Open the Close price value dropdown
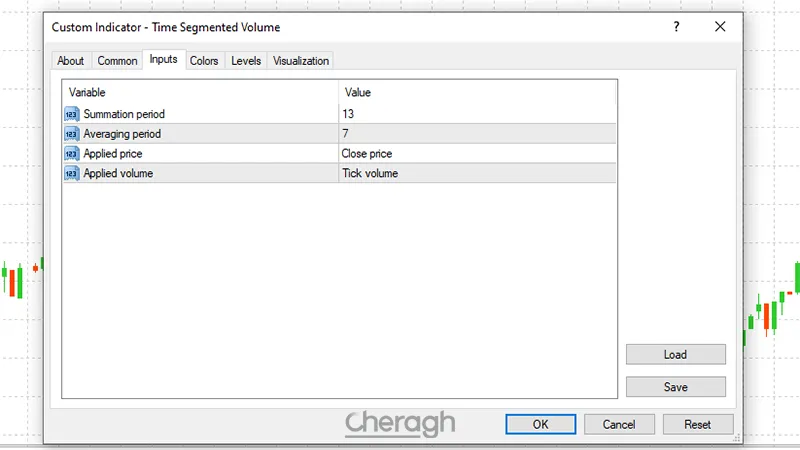Image resolution: width=800 pixels, height=450 pixels. pyautogui.click(x=477, y=154)
